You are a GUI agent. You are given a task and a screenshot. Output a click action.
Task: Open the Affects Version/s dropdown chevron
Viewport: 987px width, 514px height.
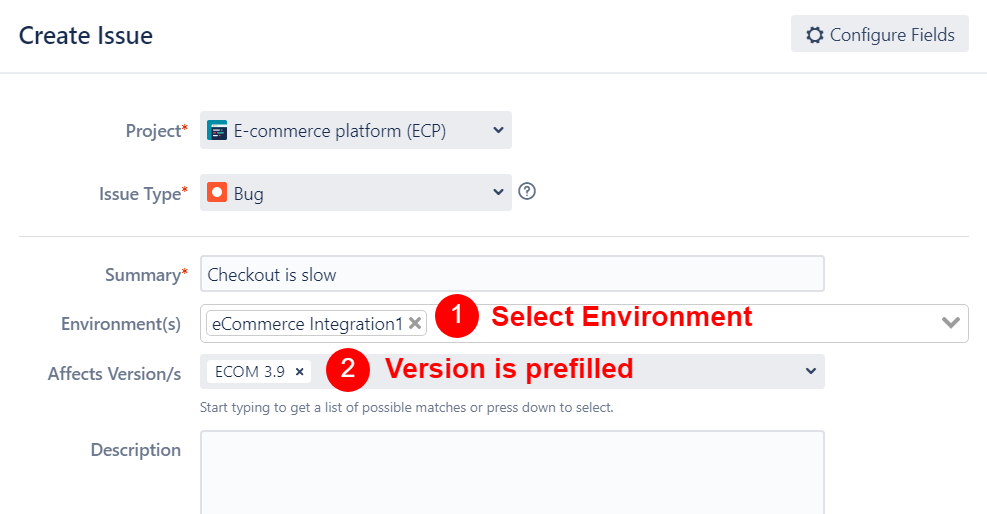click(x=810, y=371)
